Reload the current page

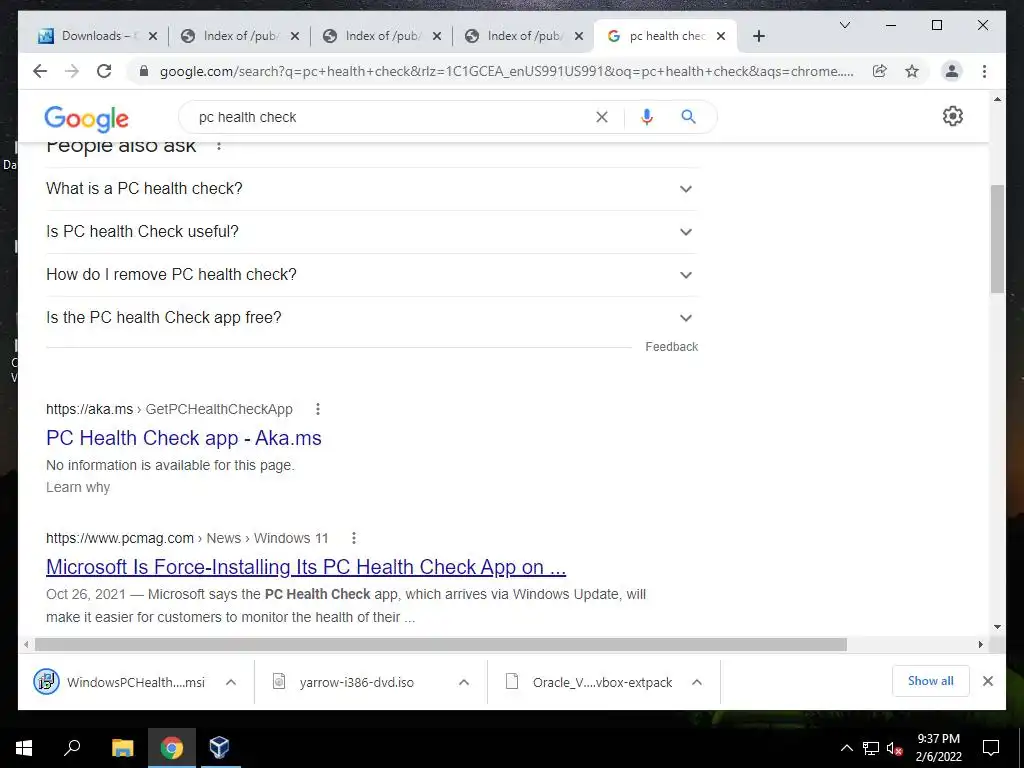[104, 71]
